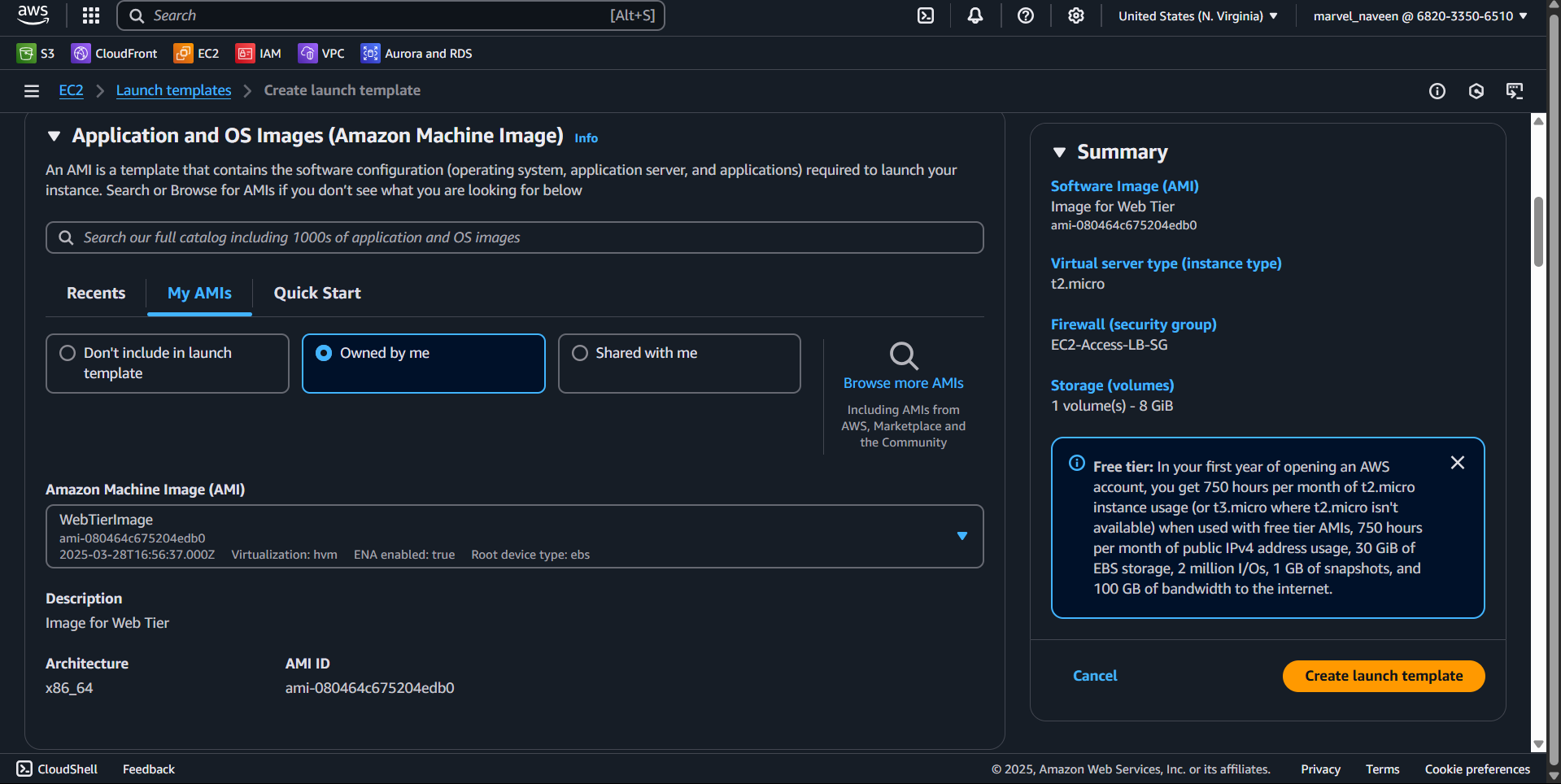1561x784 pixels.
Task: Open EC2 service shortcut in favorites bar
Action: click(196, 54)
